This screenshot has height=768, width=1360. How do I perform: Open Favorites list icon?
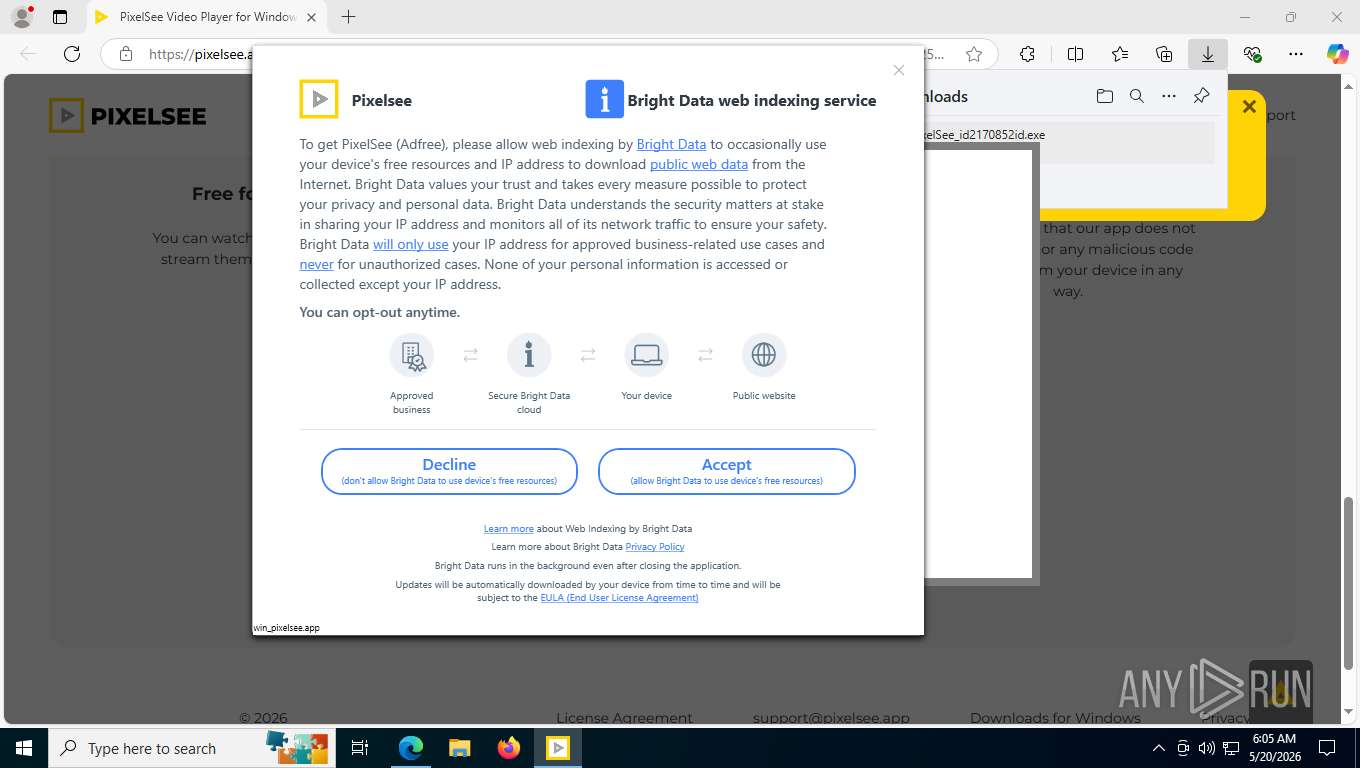tap(1120, 54)
